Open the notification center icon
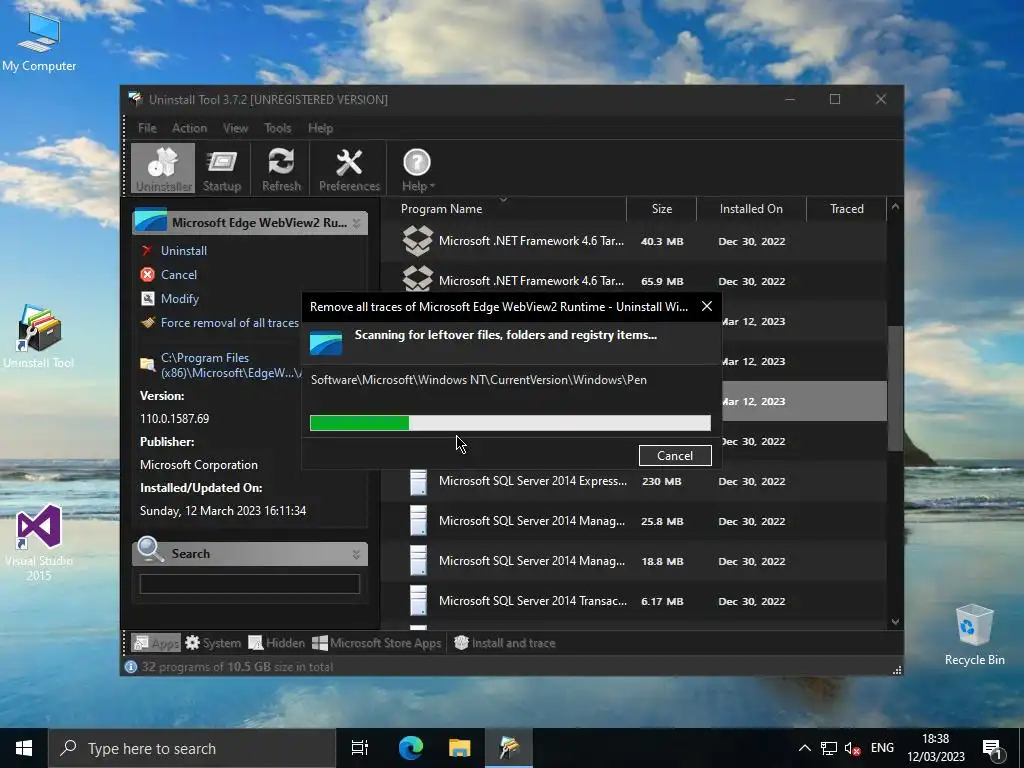1024x768 pixels. [x=993, y=749]
